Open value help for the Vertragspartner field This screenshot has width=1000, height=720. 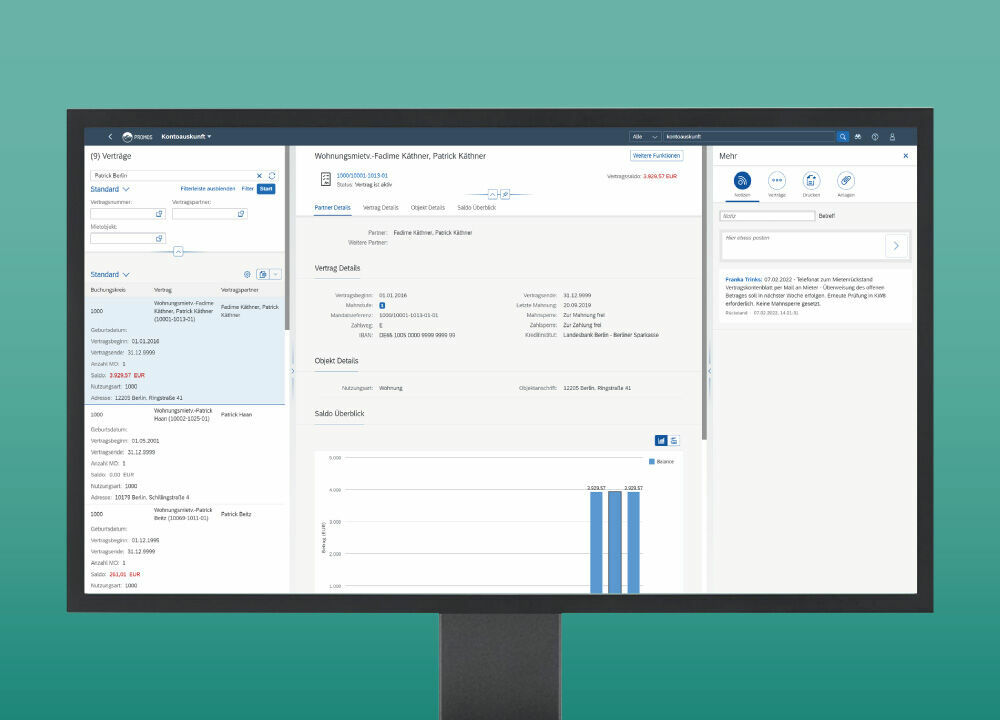(241, 214)
